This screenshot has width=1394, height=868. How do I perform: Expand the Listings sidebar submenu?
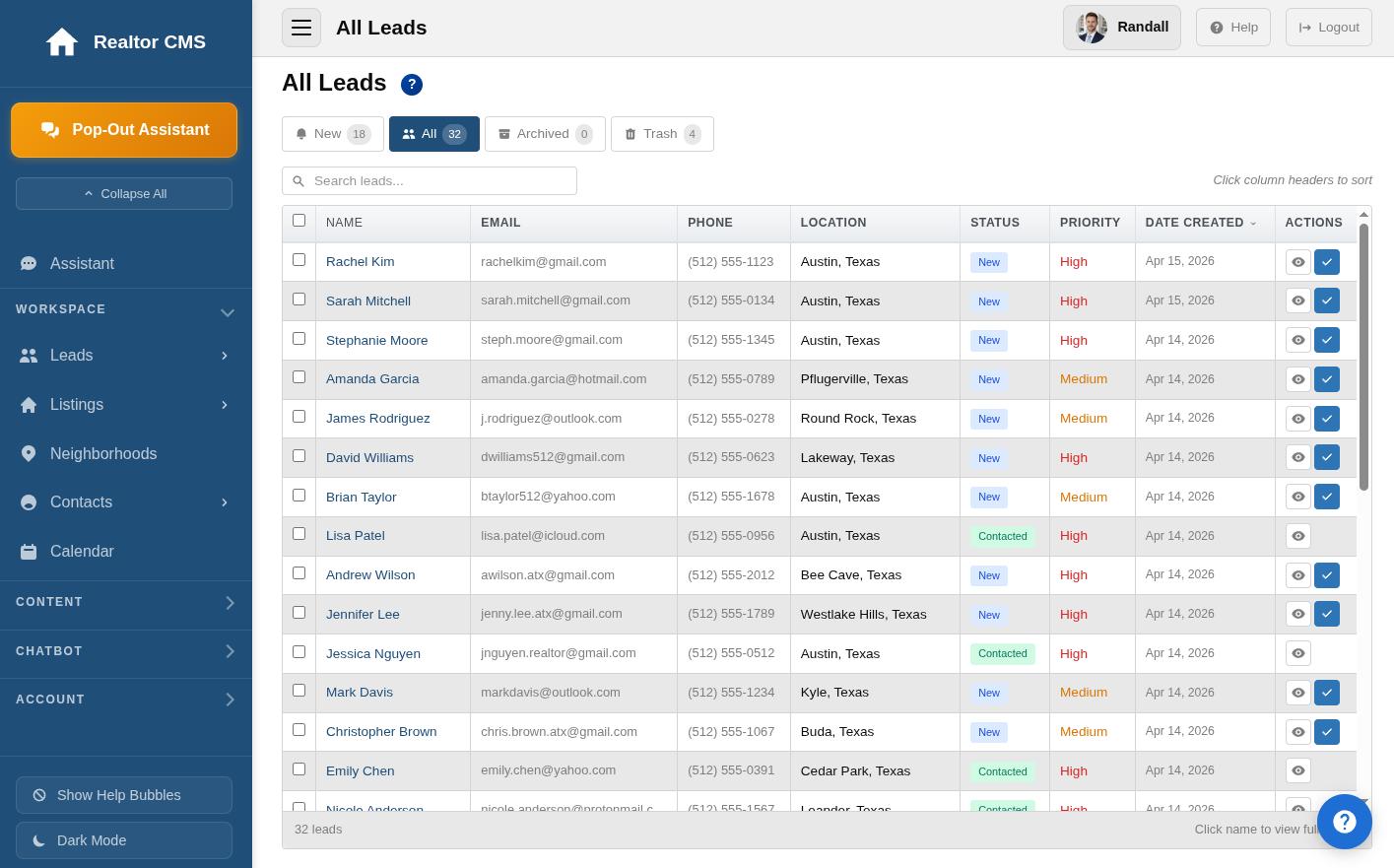[225, 405]
